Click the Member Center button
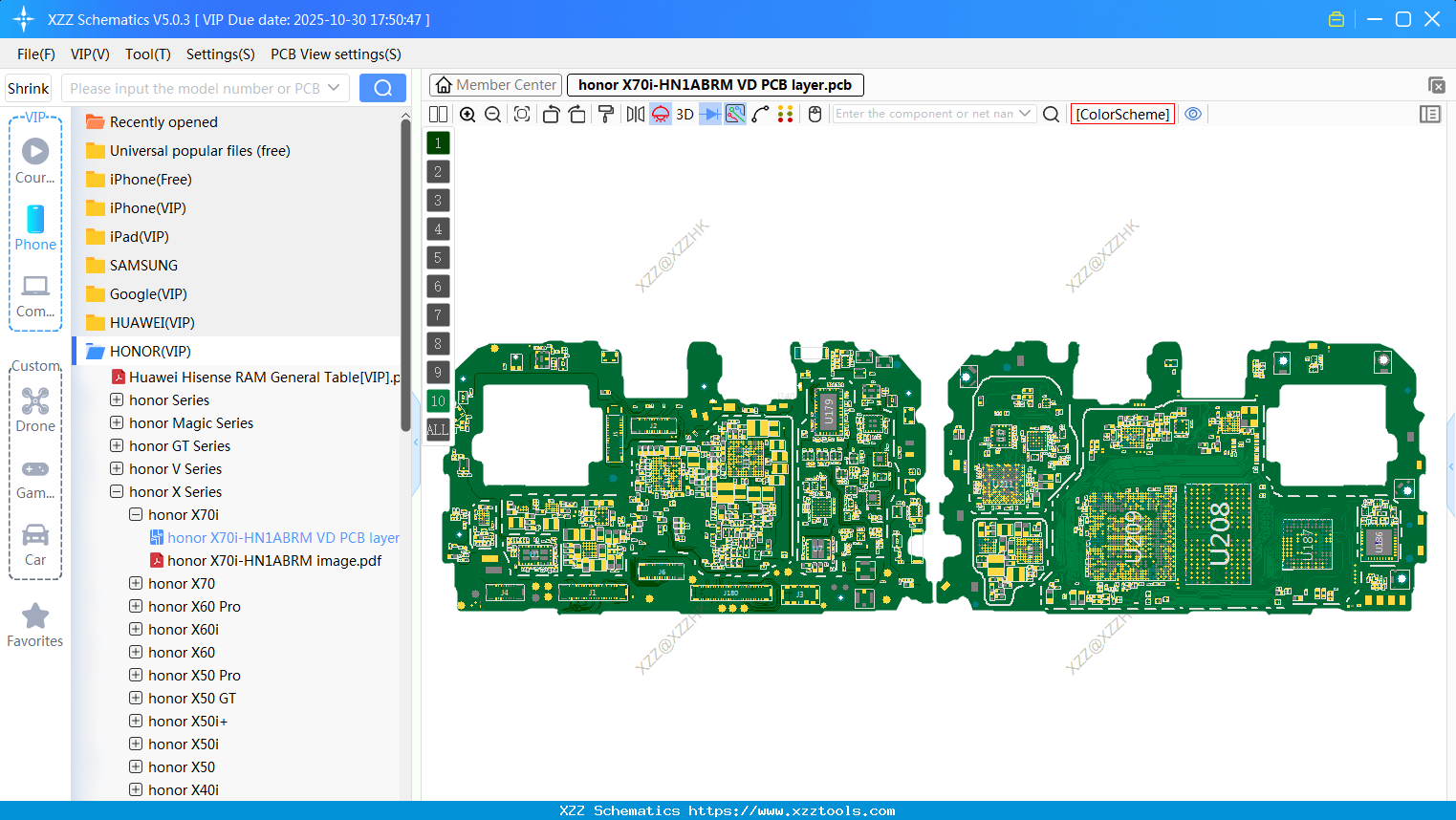The height and width of the screenshot is (820, 1456). pos(495,84)
